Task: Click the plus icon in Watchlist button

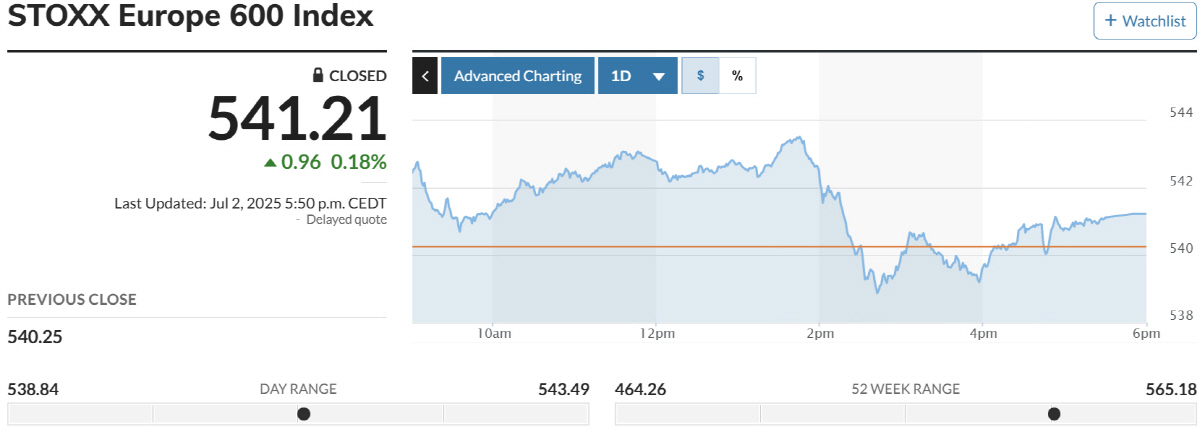Action: 1111,21
